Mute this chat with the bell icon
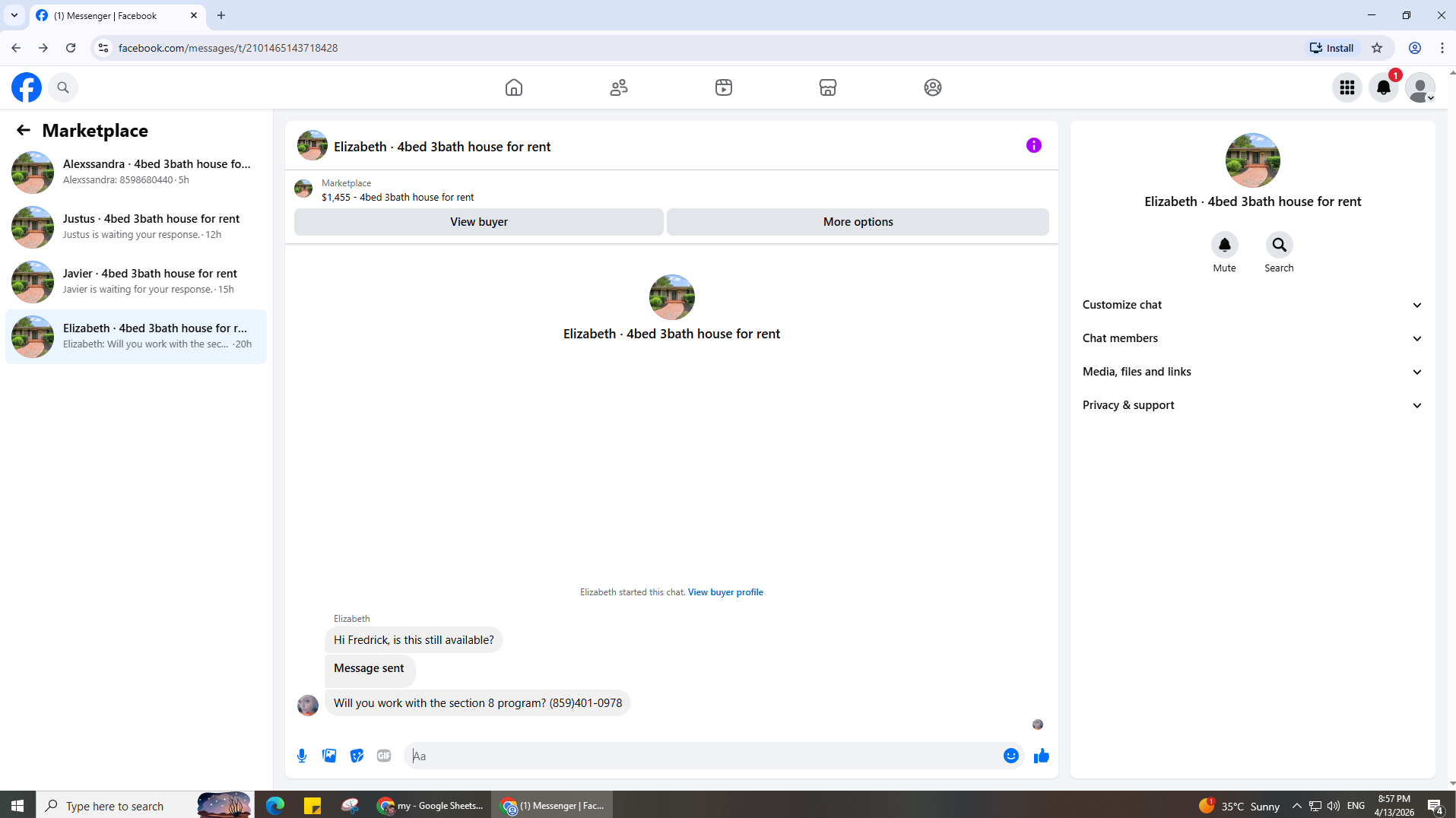 coord(1225,245)
